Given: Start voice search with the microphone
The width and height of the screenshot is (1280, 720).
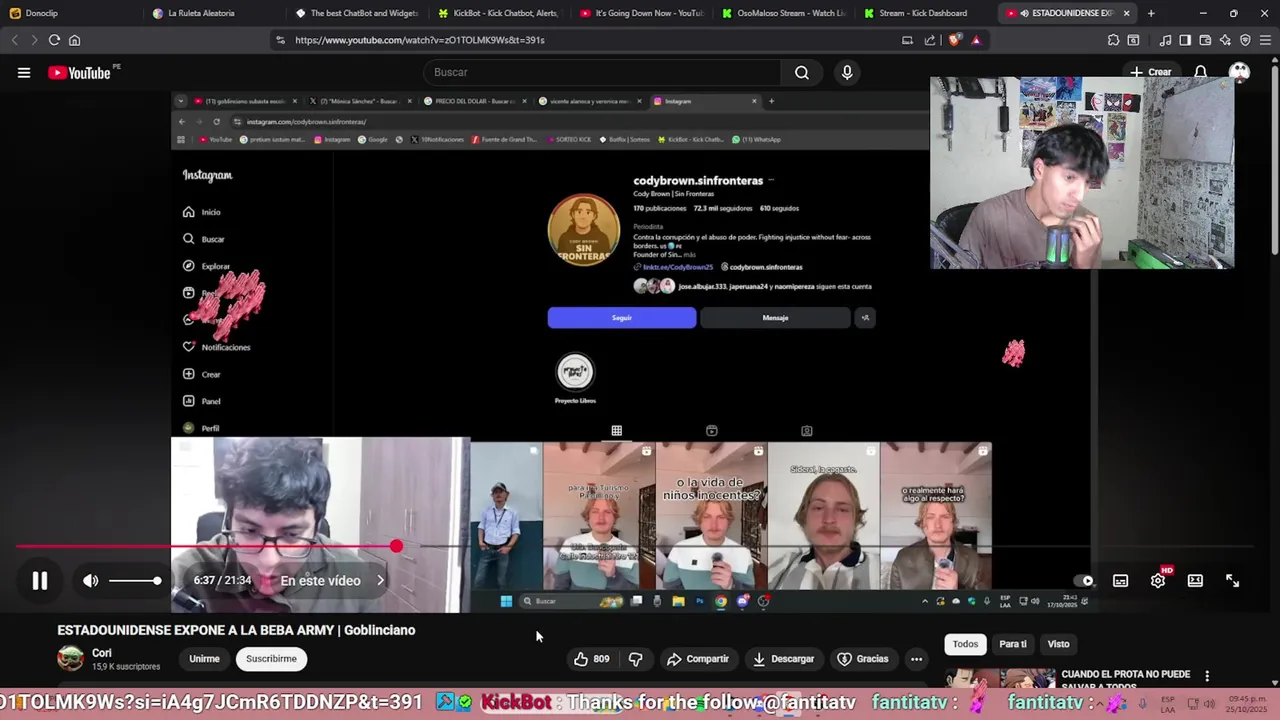Looking at the screenshot, I should [847, 72].
